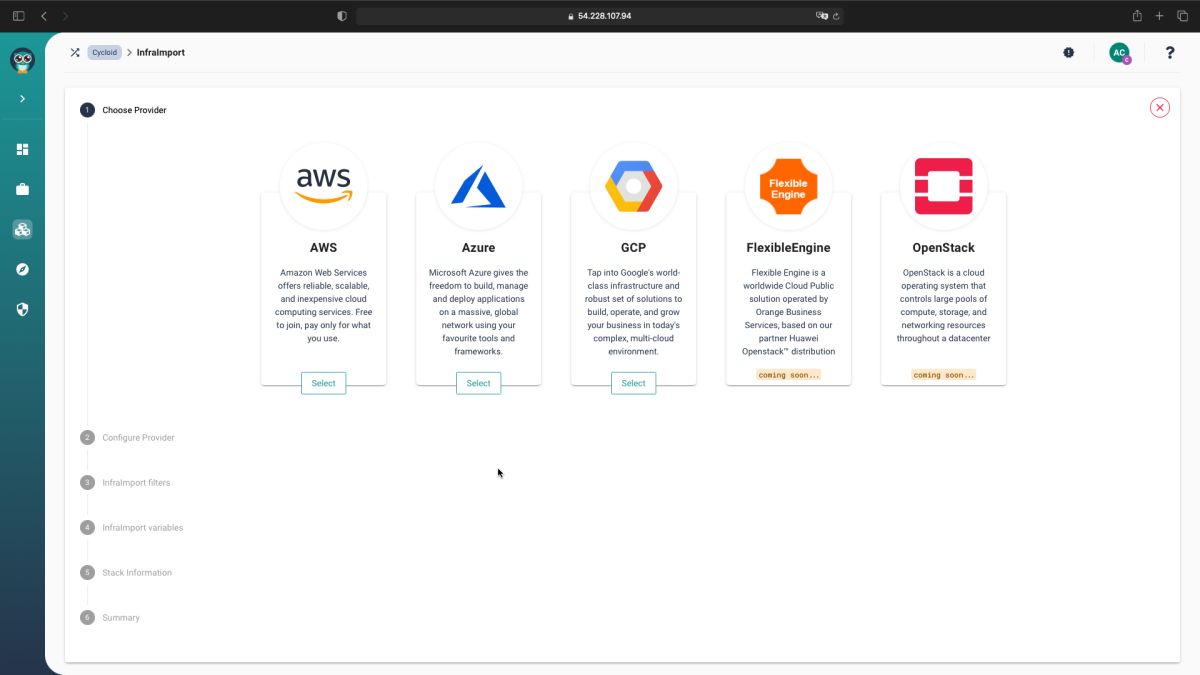Click the InfraImport shuffle icon in header

(x=75, y=52)
